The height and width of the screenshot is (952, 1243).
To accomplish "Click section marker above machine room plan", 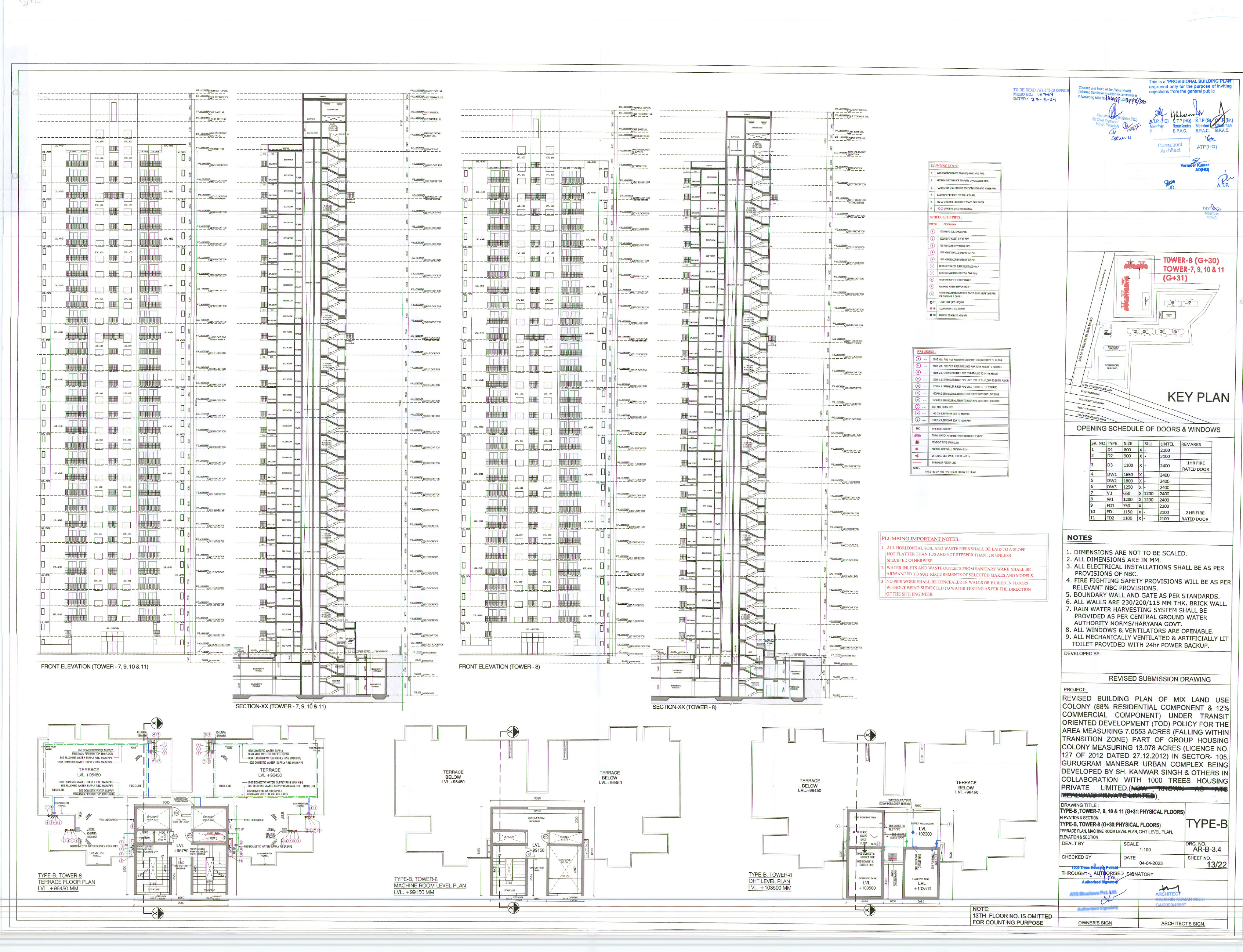I will tap(512, 732).
